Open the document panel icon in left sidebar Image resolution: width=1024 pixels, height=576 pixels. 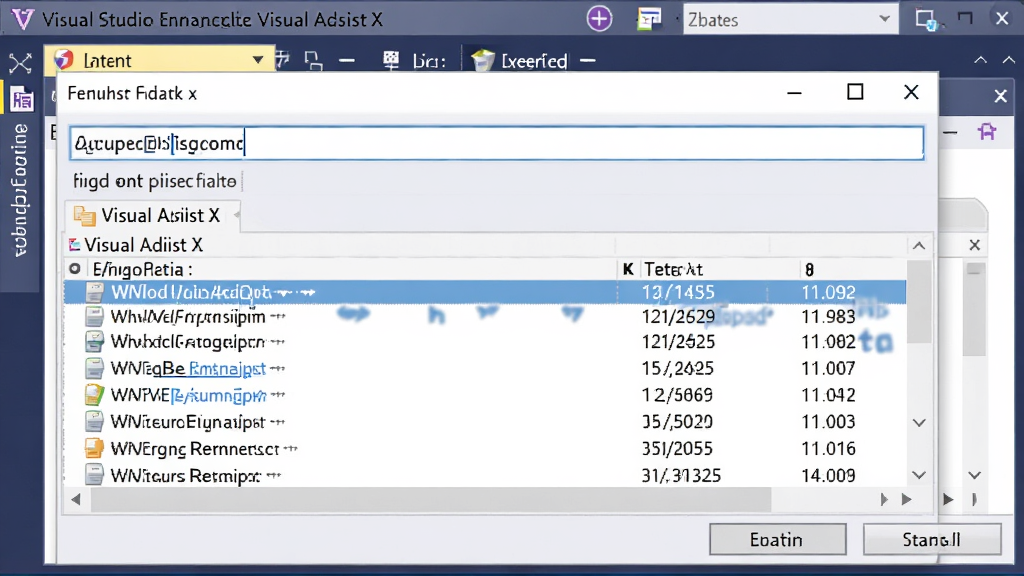click(22, 99)
